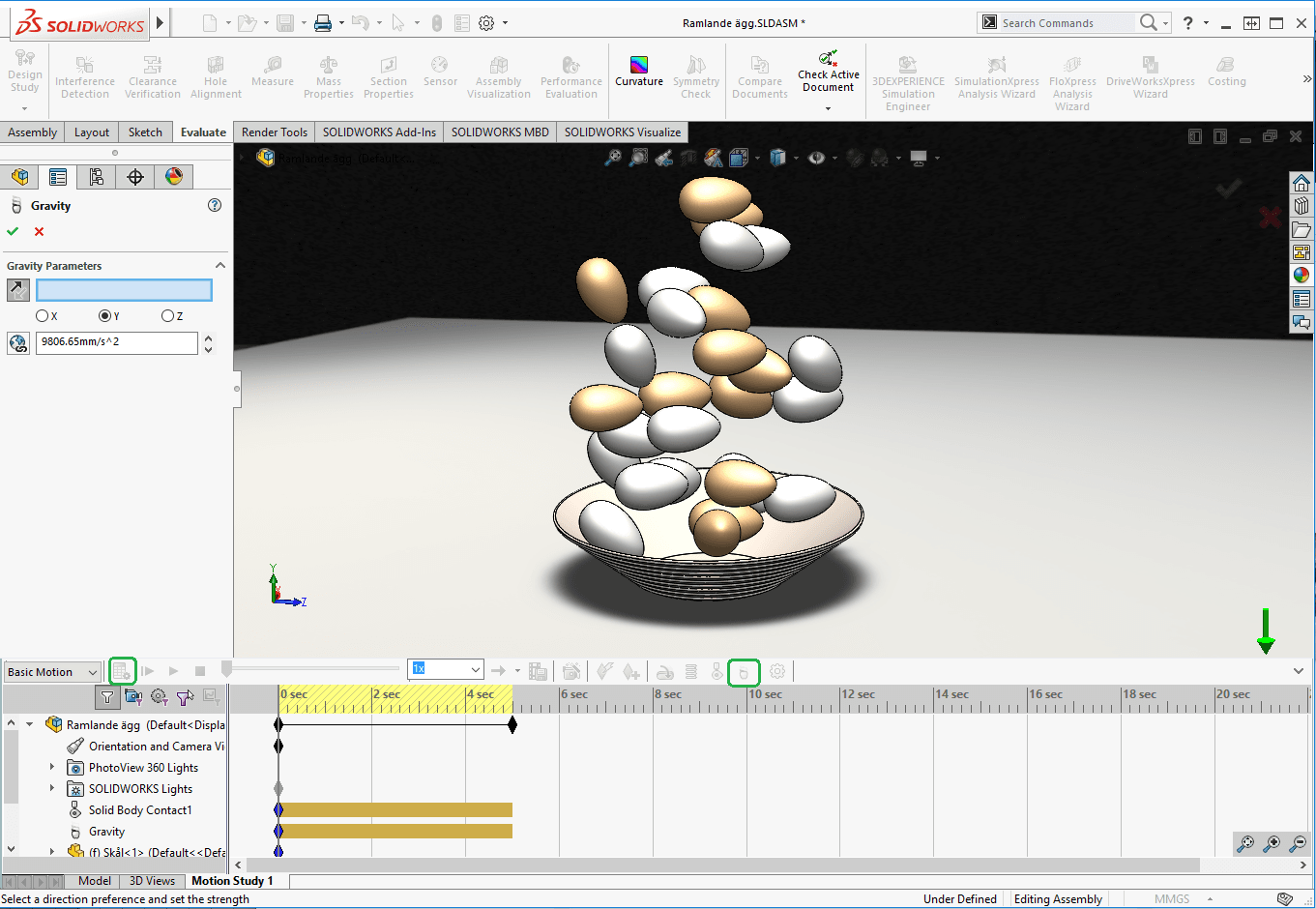Click the Gravity icon in motion toolbar
This screenshot has height=909, width=1316.
[x=743, y=671]
